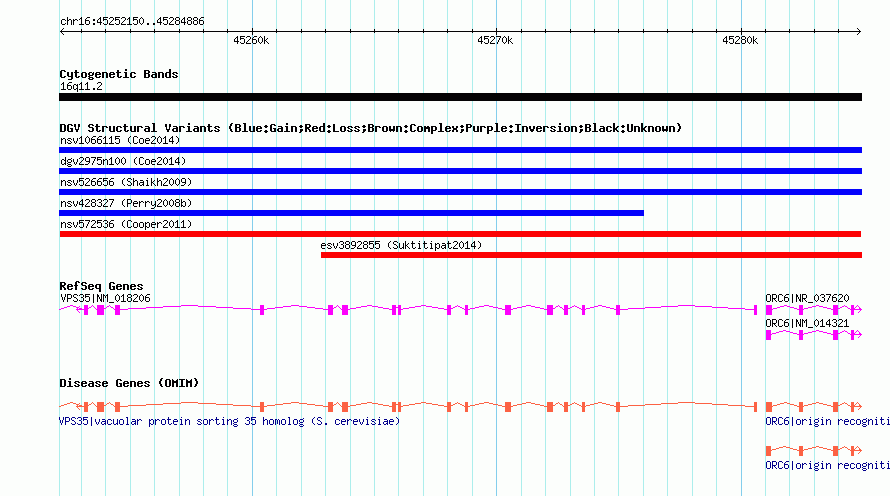Image resolution: width=890 pixels, height=496 pixels.
Task: Select the RefSeq Genes track title
Action: click(101, 286)
